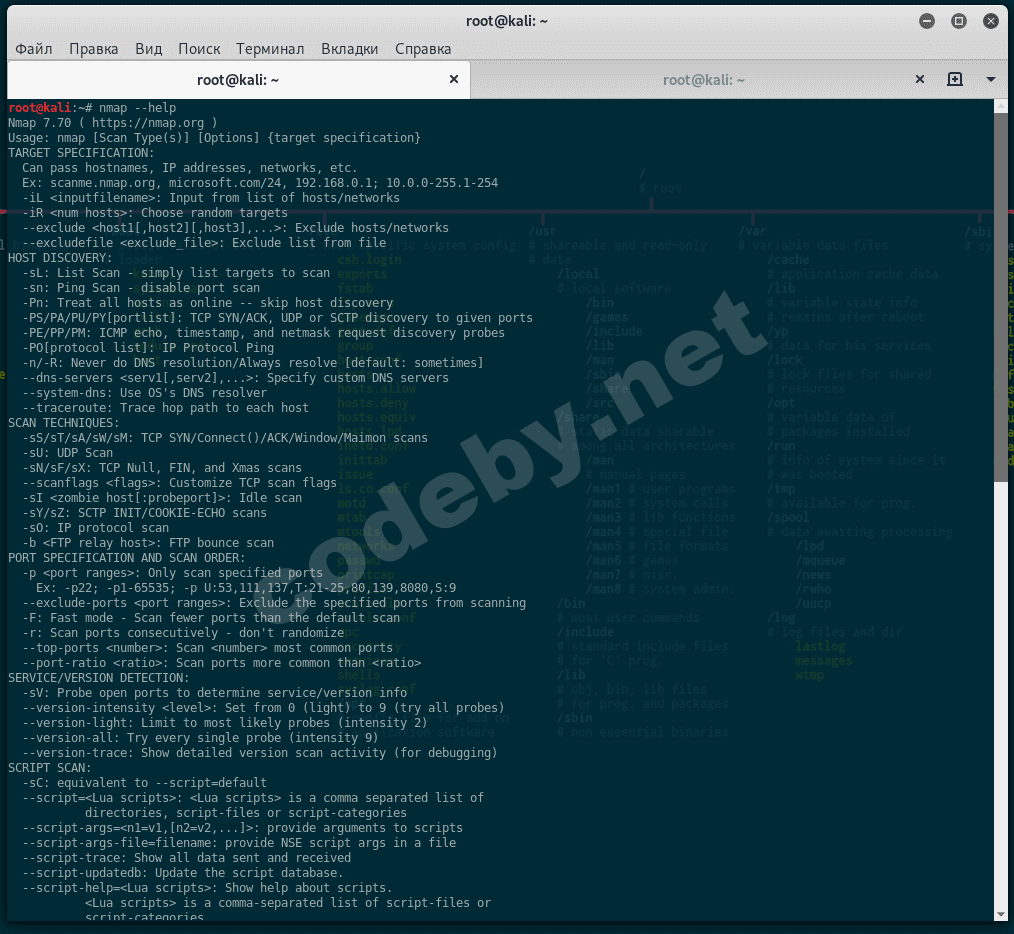This screenshot has width=1014, height=934.
Task: Click the 'https://nmap.org' URL text
Action: [148, 123]
